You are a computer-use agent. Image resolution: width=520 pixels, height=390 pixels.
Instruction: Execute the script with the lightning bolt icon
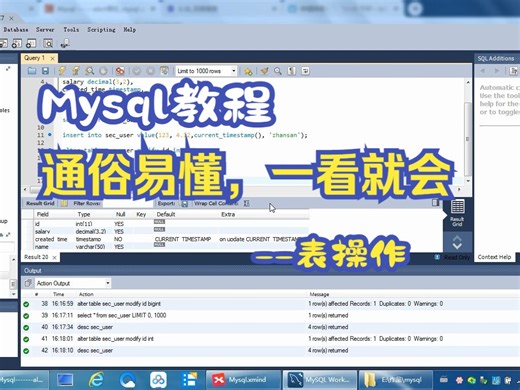coord(62,71)
